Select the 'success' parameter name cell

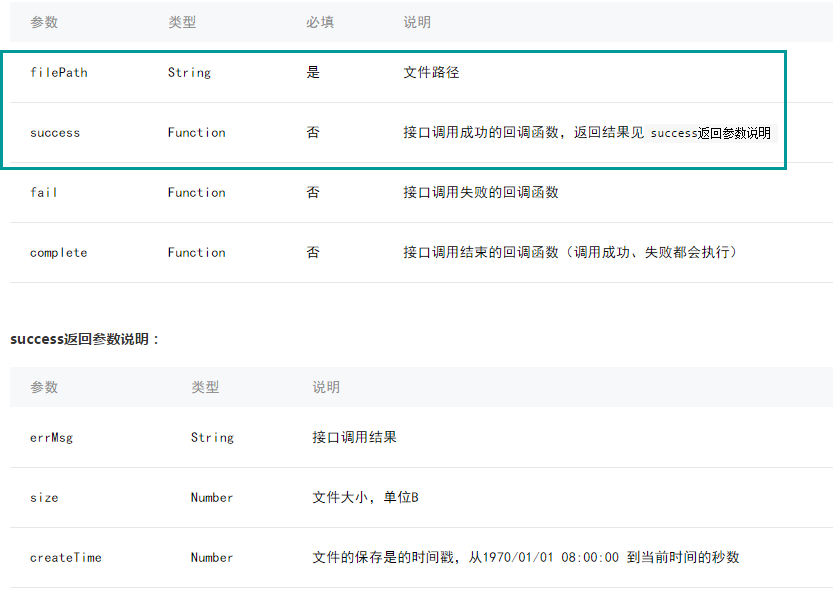click(55, 133)
